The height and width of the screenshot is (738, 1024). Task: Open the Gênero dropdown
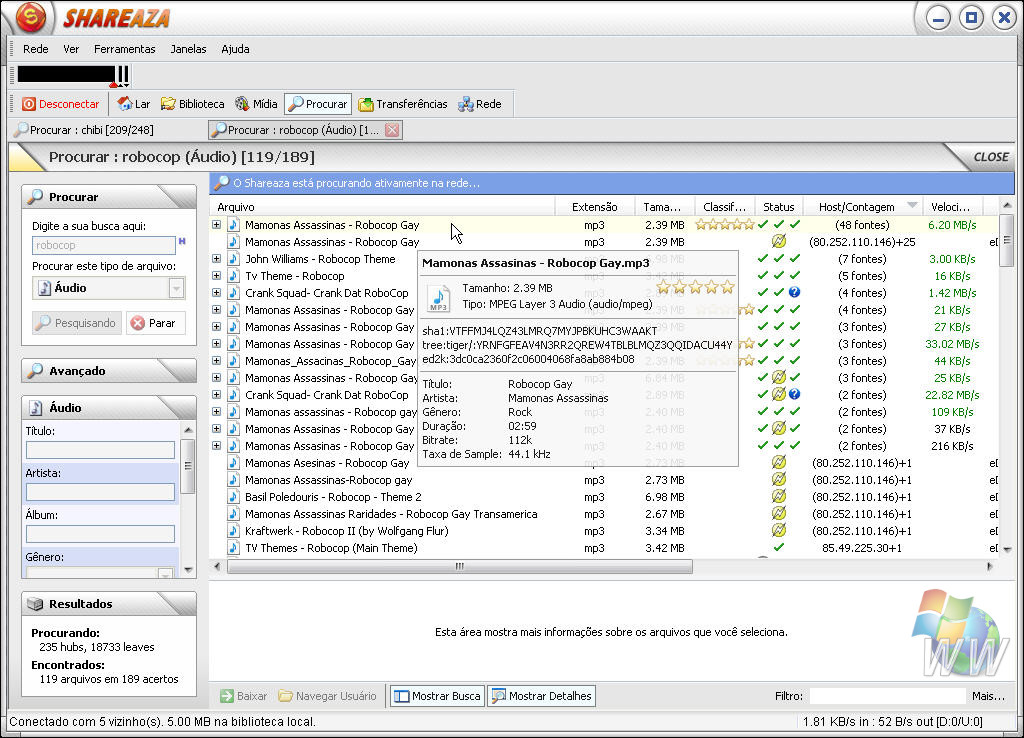165,573
